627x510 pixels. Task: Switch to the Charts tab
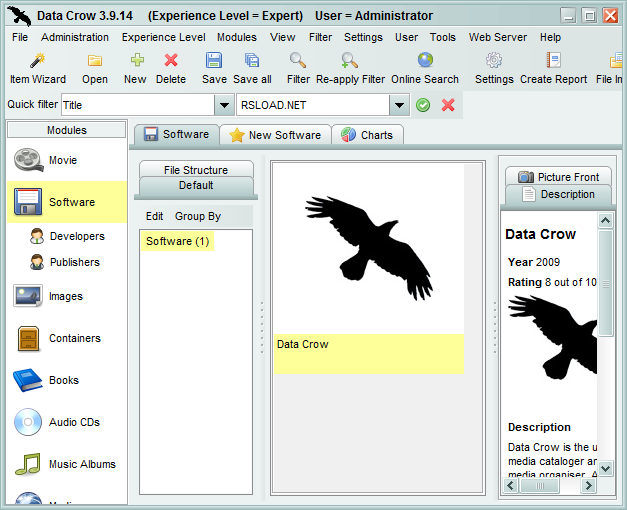pos(367,135)
